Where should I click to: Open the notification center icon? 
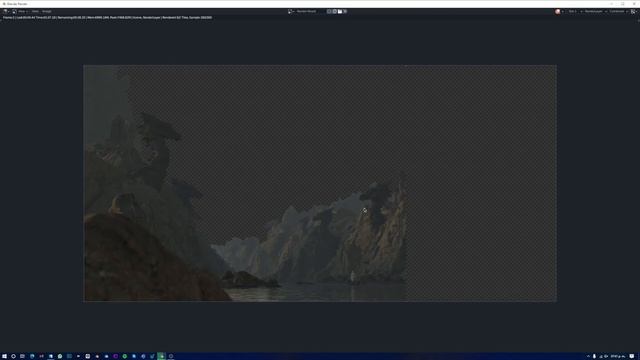[x=632, y=356]
